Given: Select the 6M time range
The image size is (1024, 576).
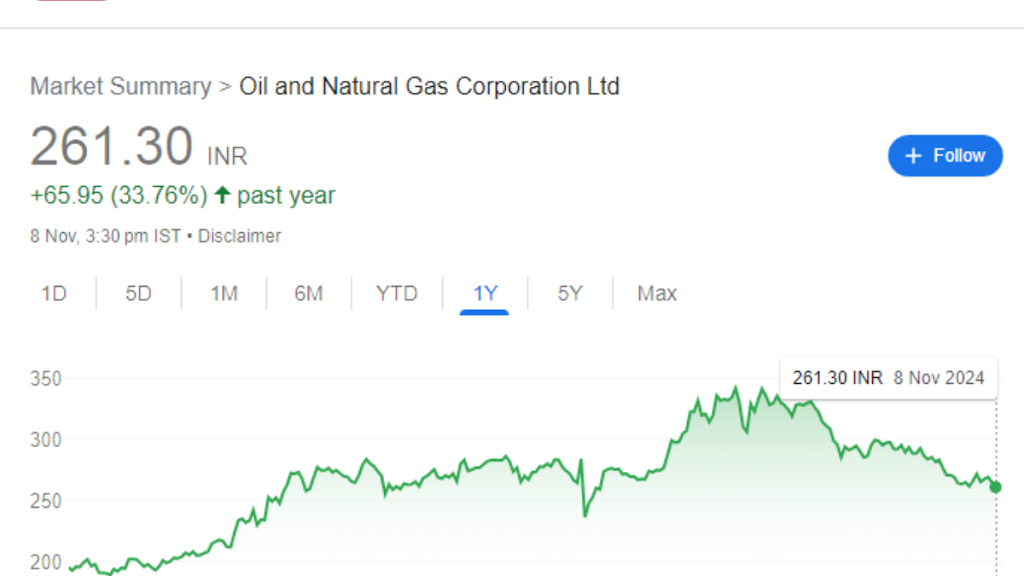Looking at the screenshot, I should point(308,293).
